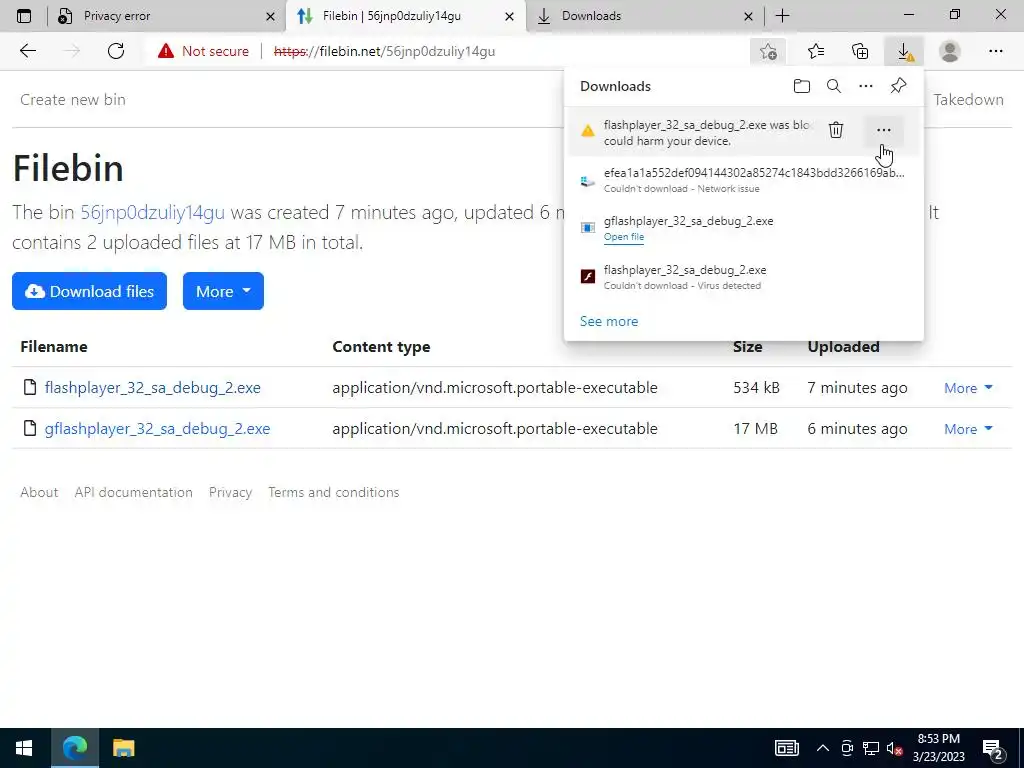Open the API documentation footer link
The width and height of the screenshot is (1024, 768).
click(133, 492)
